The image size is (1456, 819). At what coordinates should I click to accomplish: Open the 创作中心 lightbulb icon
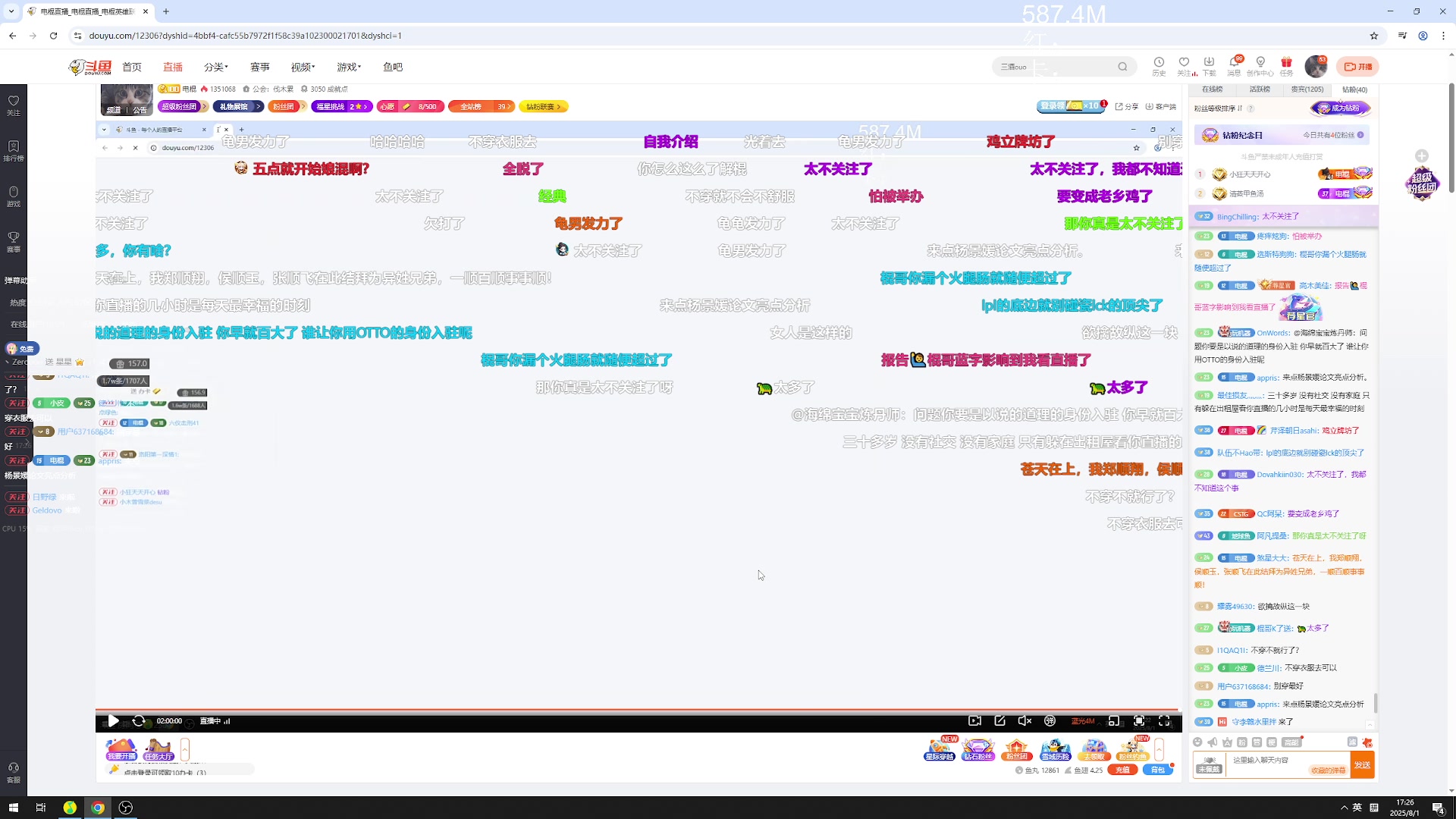point(1260,66)
